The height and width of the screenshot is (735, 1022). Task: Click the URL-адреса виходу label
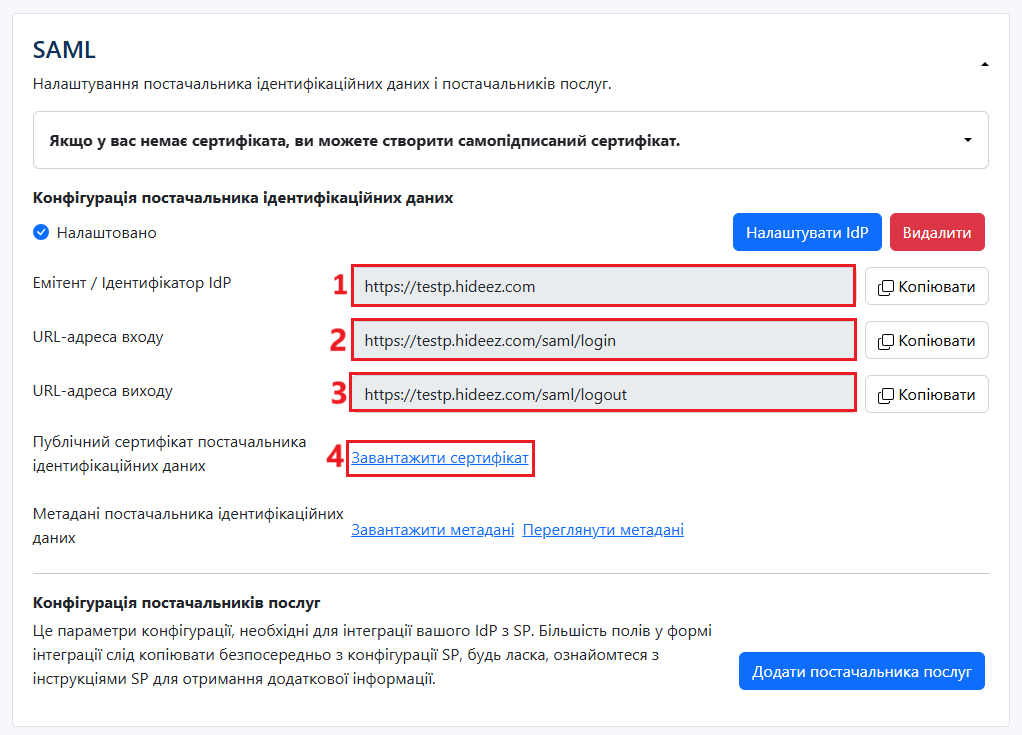[103, 391]
